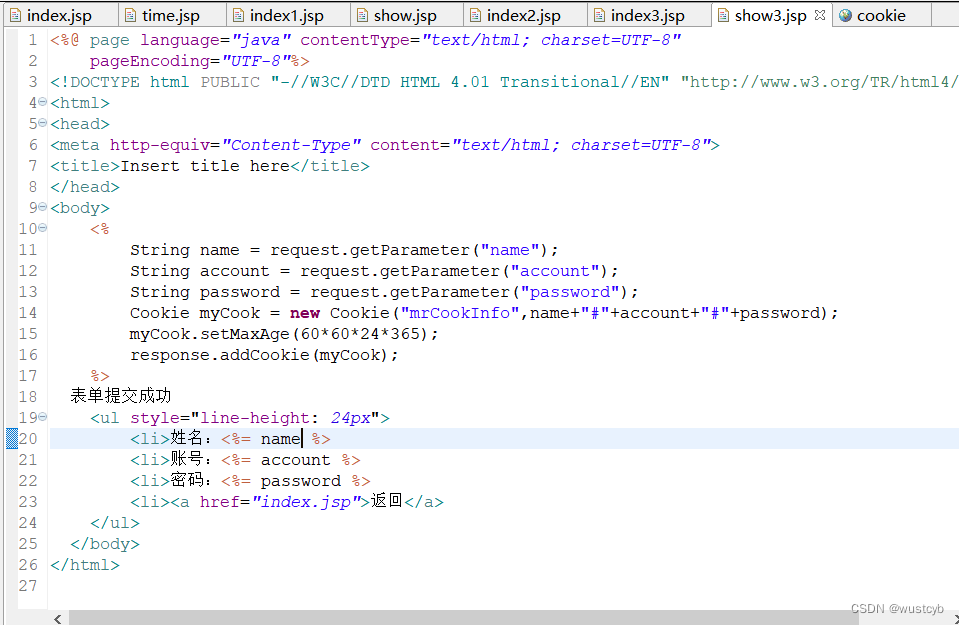Select the index2.jsp tab

pyautogui.click(x=524, y=15)
